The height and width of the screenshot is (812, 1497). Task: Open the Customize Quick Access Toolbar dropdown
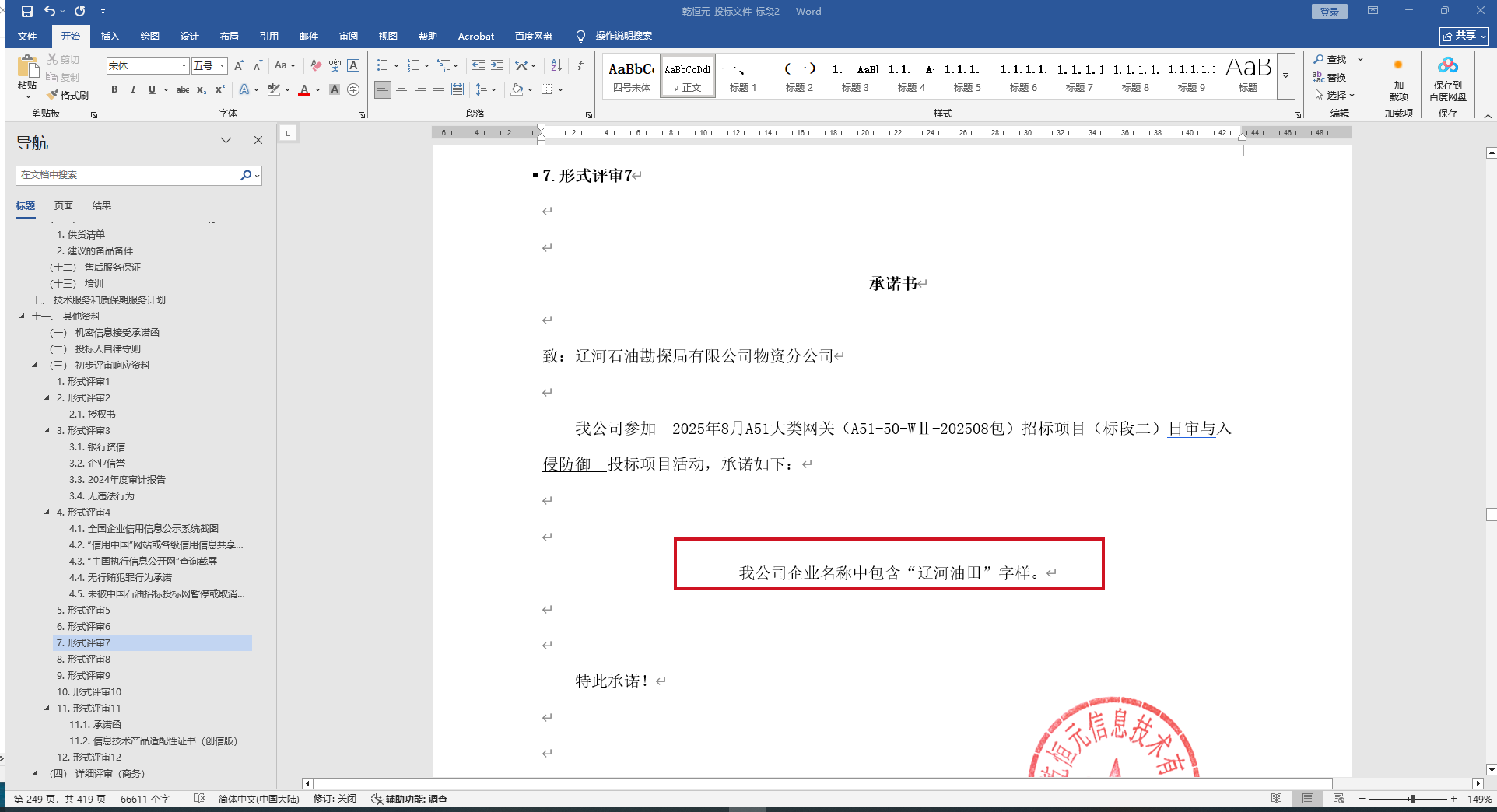(103, 12)
